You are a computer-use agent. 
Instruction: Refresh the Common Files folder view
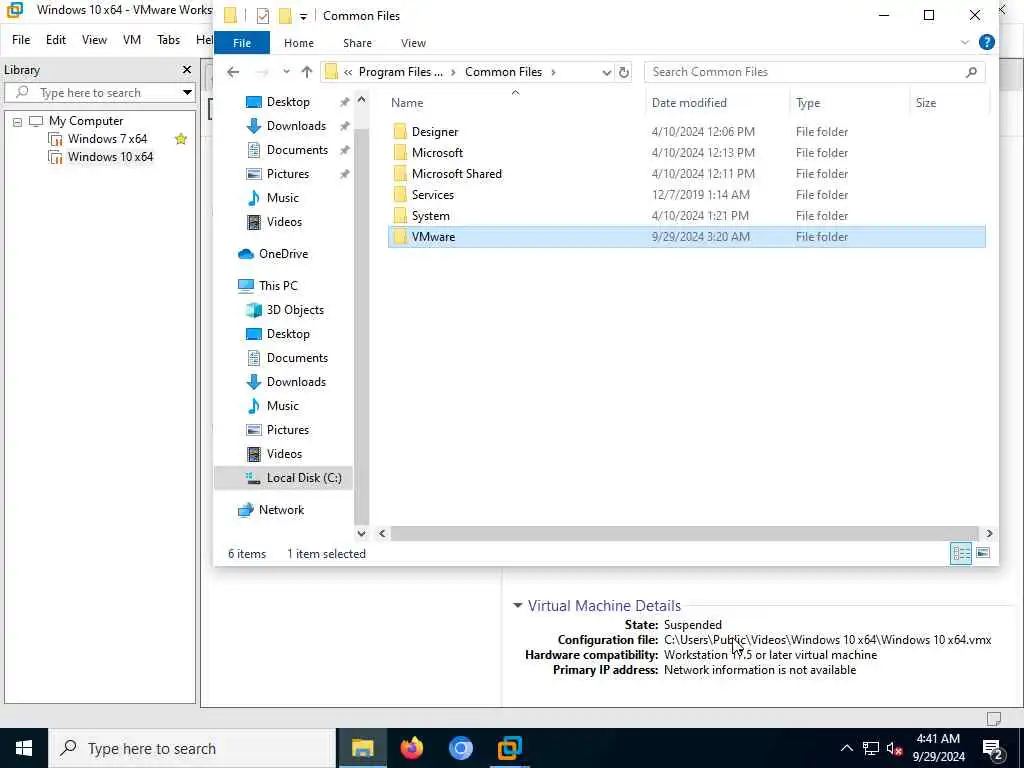(x=624, y=72)
